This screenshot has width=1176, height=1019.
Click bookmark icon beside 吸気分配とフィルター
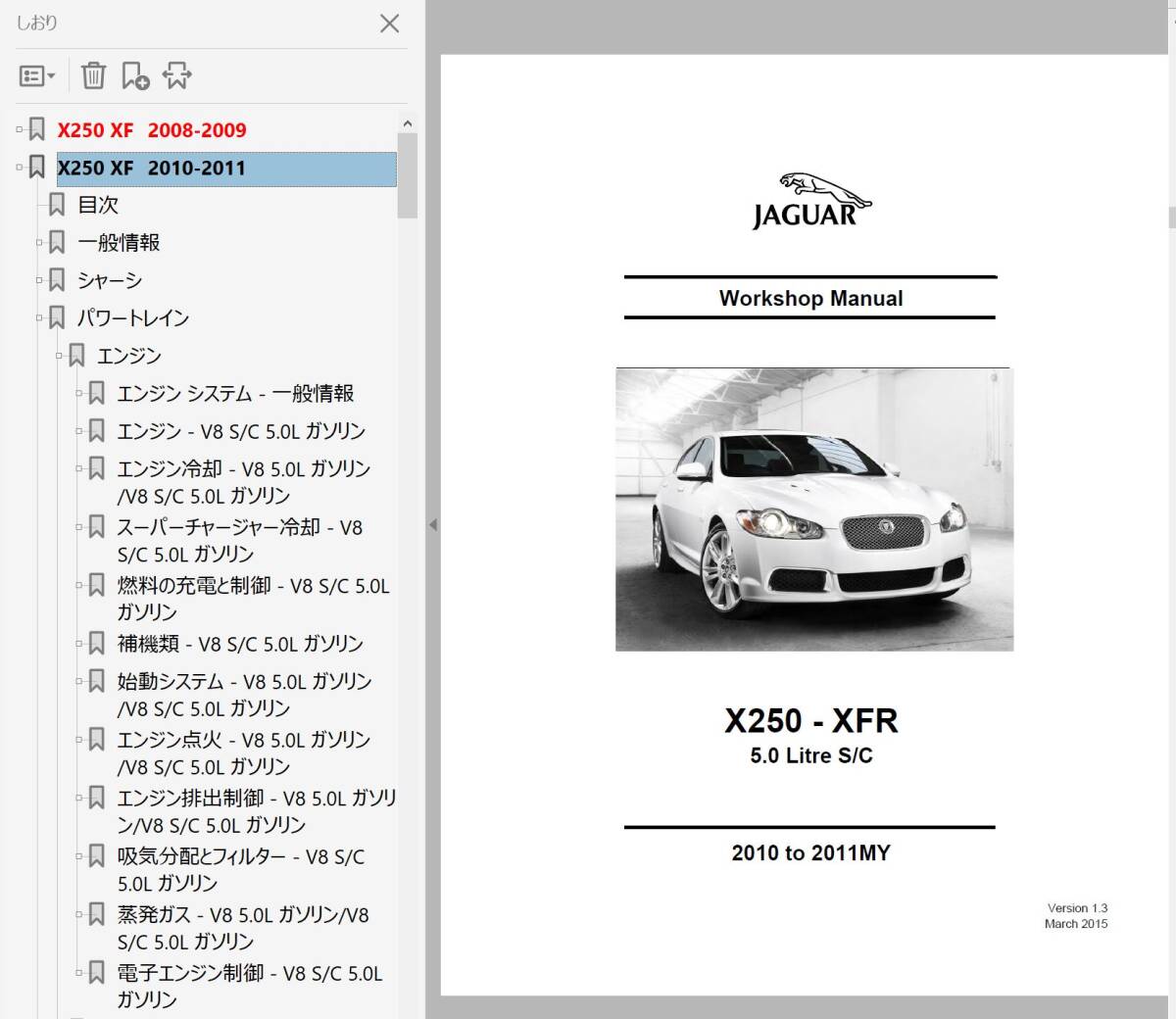[x=96, y=855]
